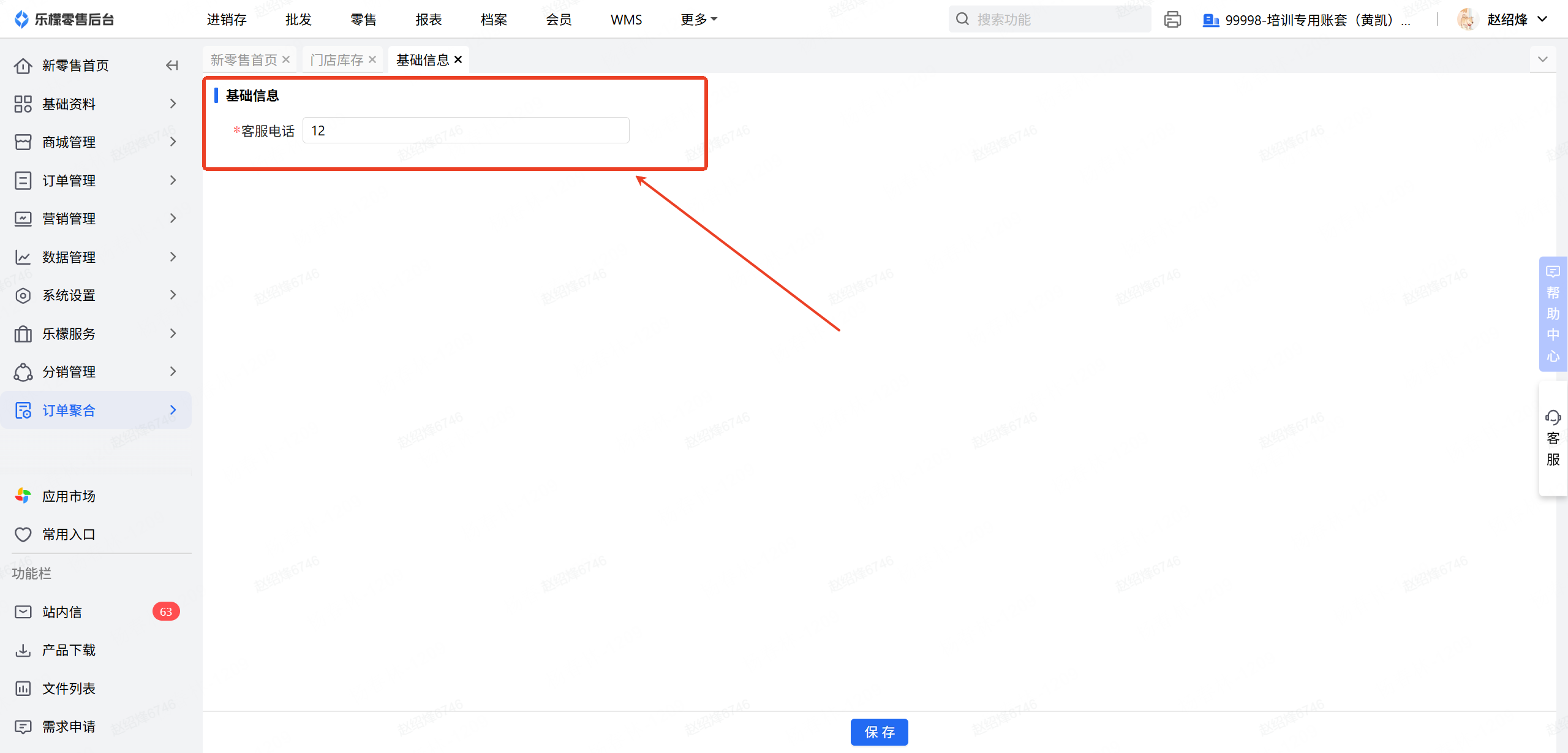Open the 客服 headset panel

click(x=1553, y=438)
